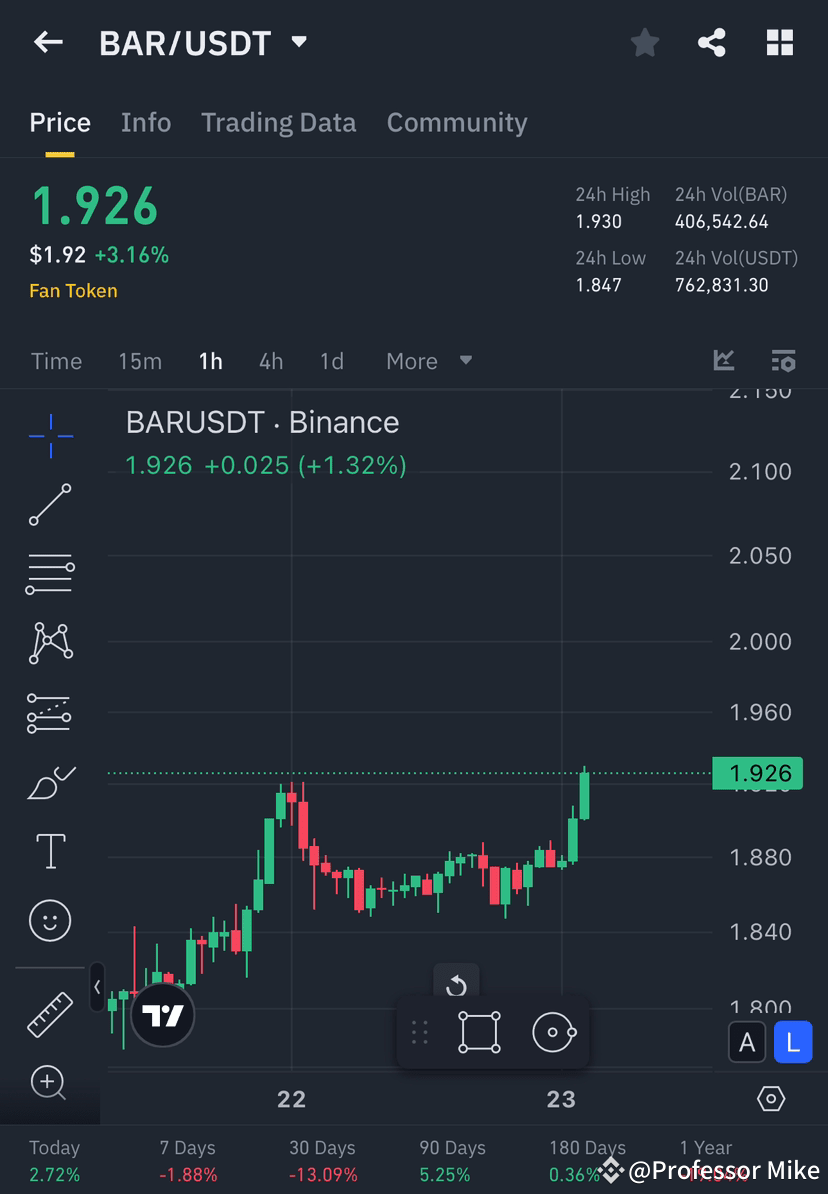
Task: Open the BAR/USDT pair selector dropdown
Action: click(298, 42)
